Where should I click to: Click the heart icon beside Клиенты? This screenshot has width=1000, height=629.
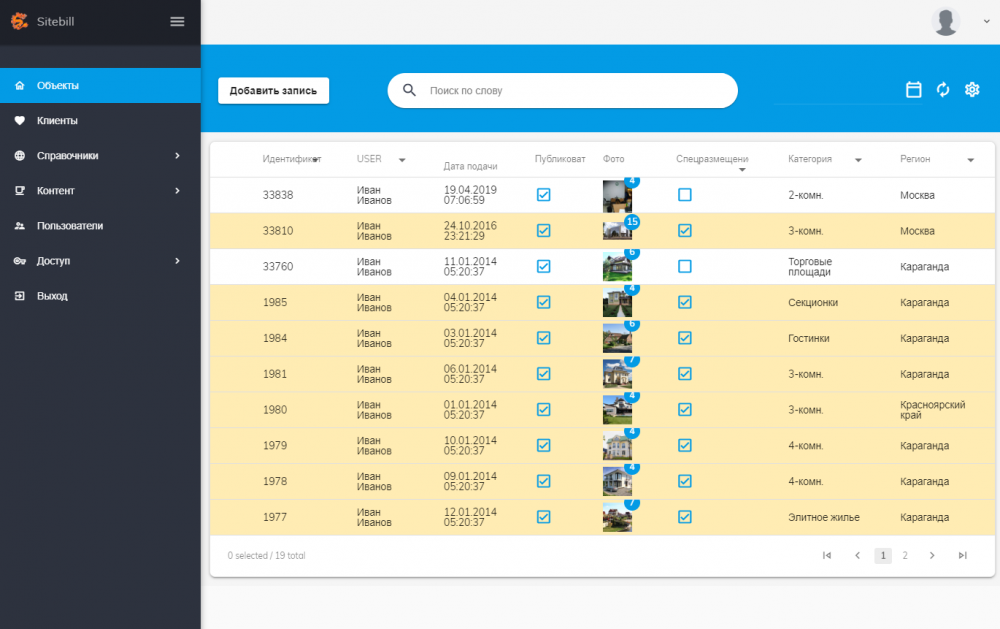coord(20,121)
